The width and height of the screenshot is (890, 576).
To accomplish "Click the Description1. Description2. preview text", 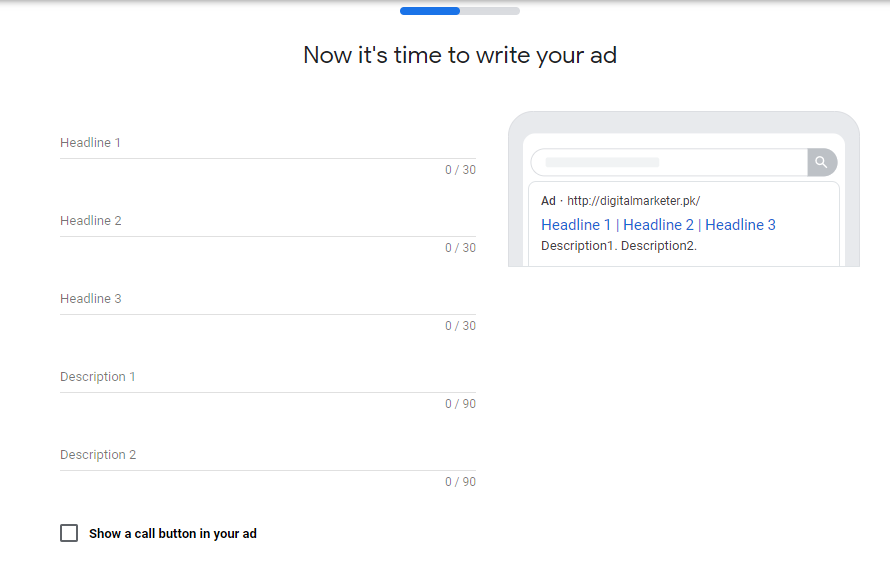I will pyautogui.click(x=619, y=246).
